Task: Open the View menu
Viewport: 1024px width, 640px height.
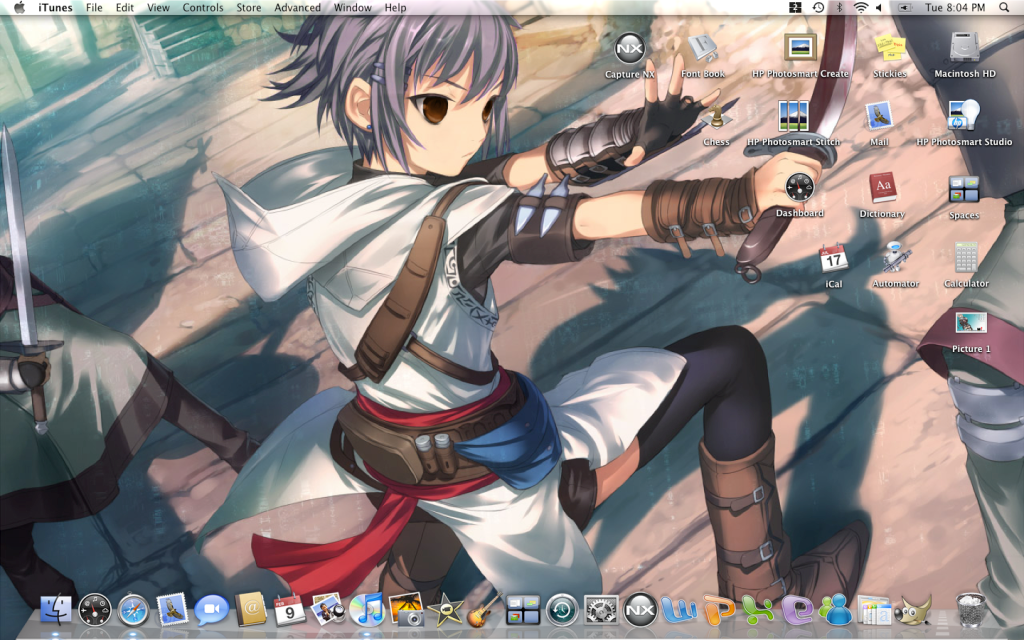Action: [158, 8]
